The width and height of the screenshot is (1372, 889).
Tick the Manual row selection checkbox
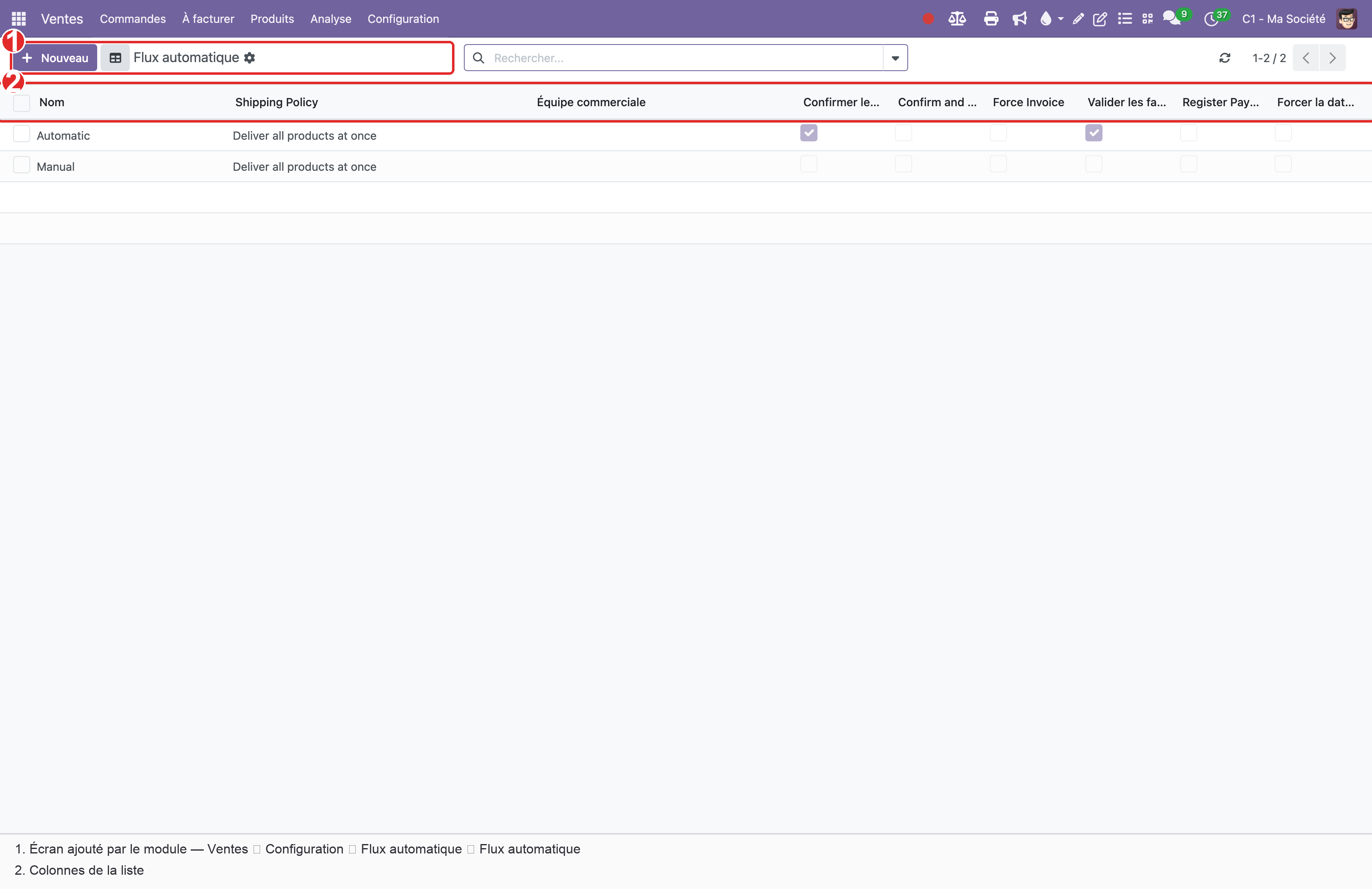pyautogui.click(x=21, y=165)
